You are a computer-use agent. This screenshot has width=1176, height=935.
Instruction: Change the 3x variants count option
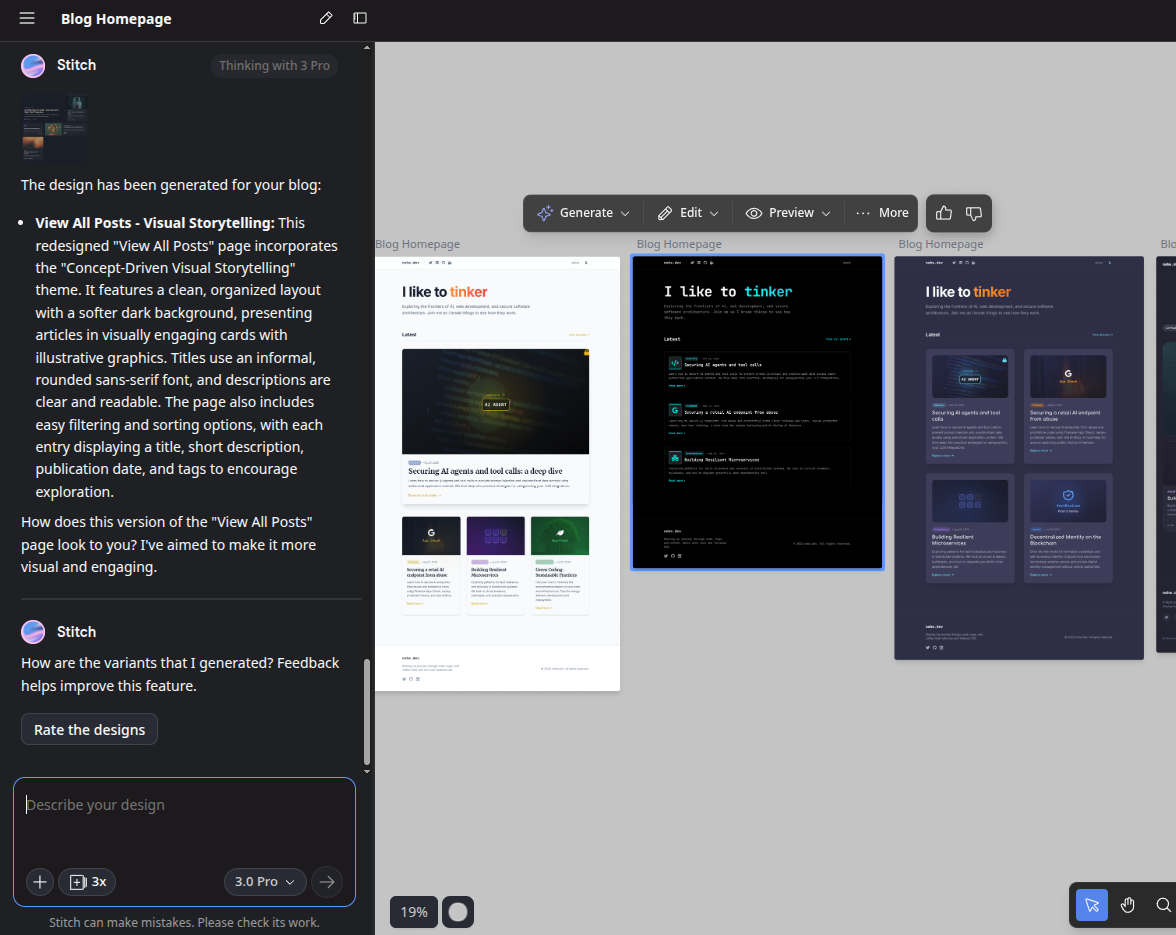pos(88,882)
